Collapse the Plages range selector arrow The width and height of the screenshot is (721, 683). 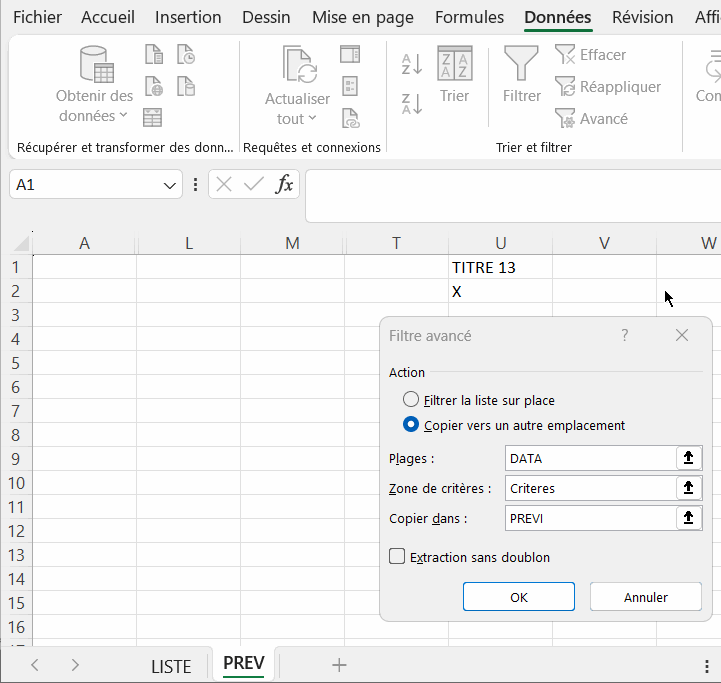click(x=688, y=458)
